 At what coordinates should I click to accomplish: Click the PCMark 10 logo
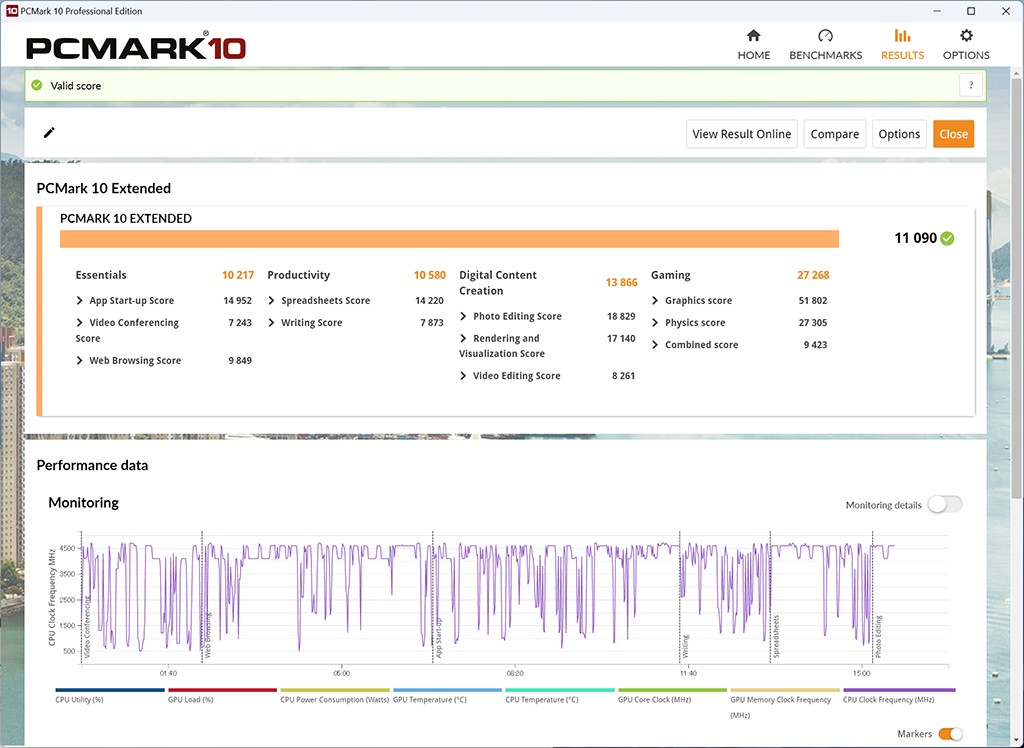coord(135,47)
